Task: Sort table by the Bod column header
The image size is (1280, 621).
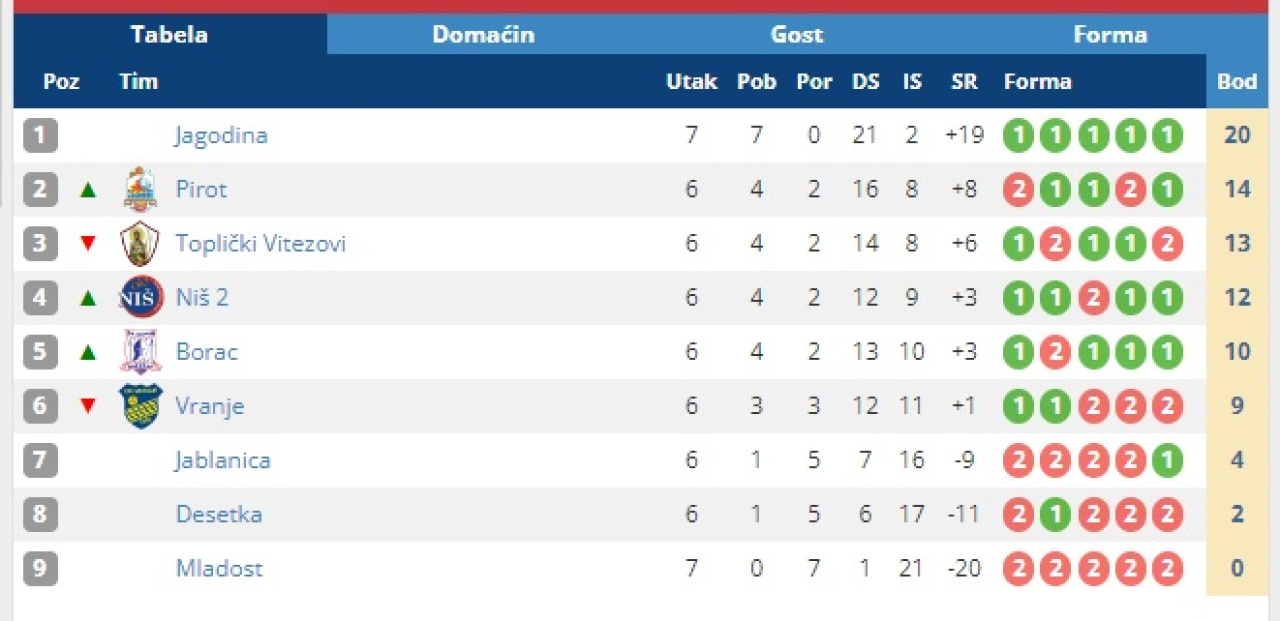Action: [1237, 82]
